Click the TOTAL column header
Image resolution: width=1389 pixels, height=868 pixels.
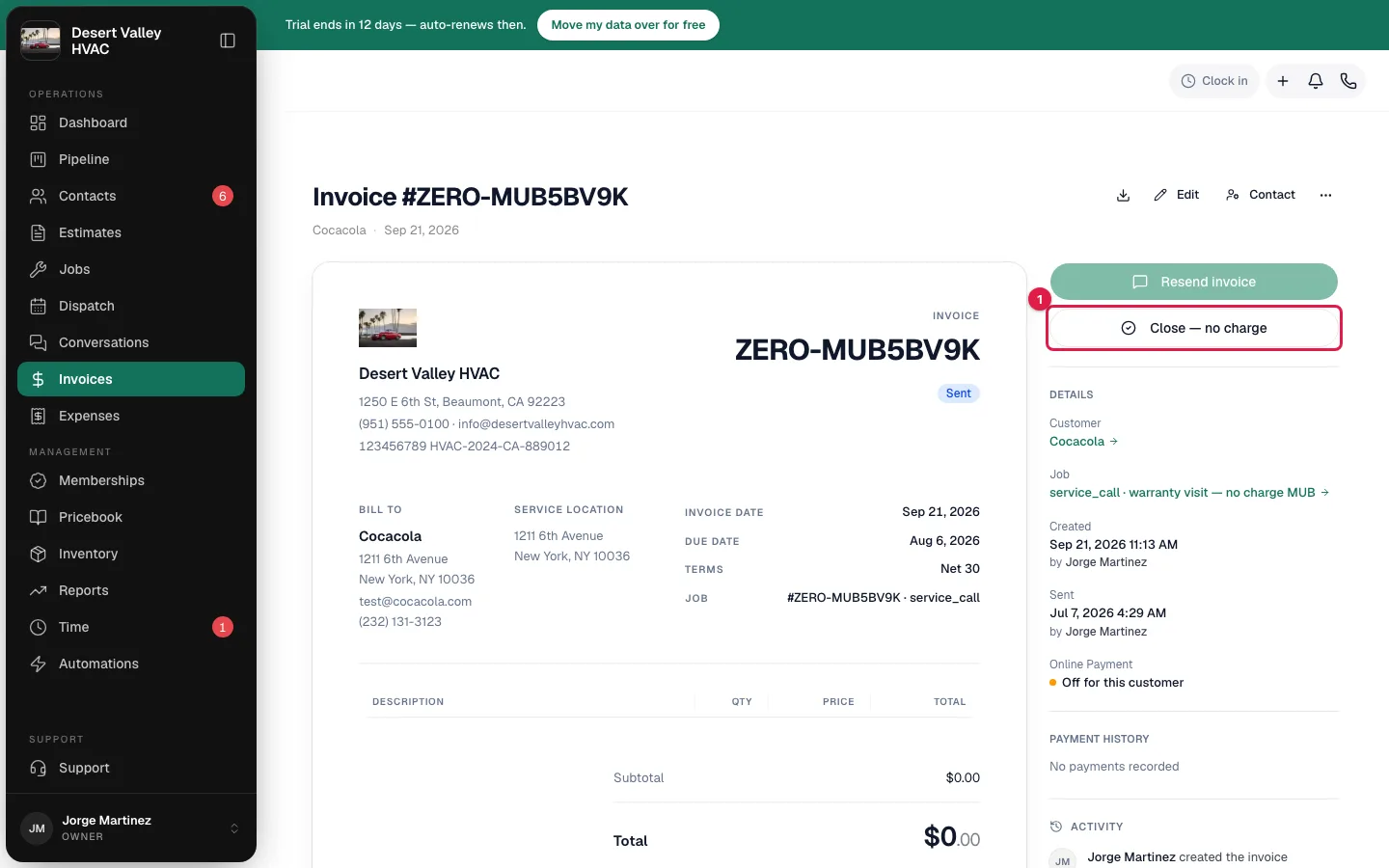[x=950, y=702]
